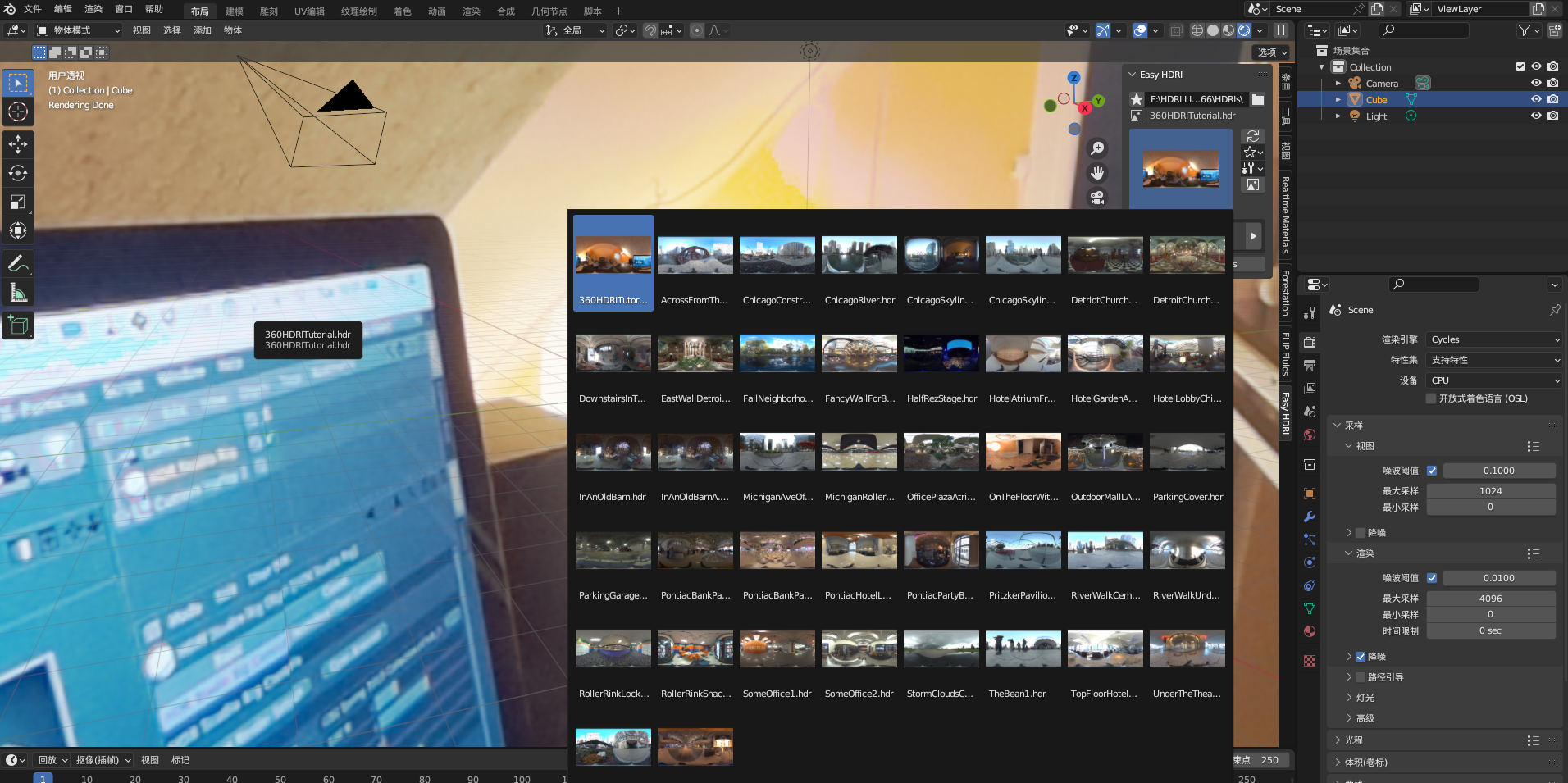Screen dimensions: 1568x783
Task: Open the Object properties tab icon
Action: tap(1310, 494)
